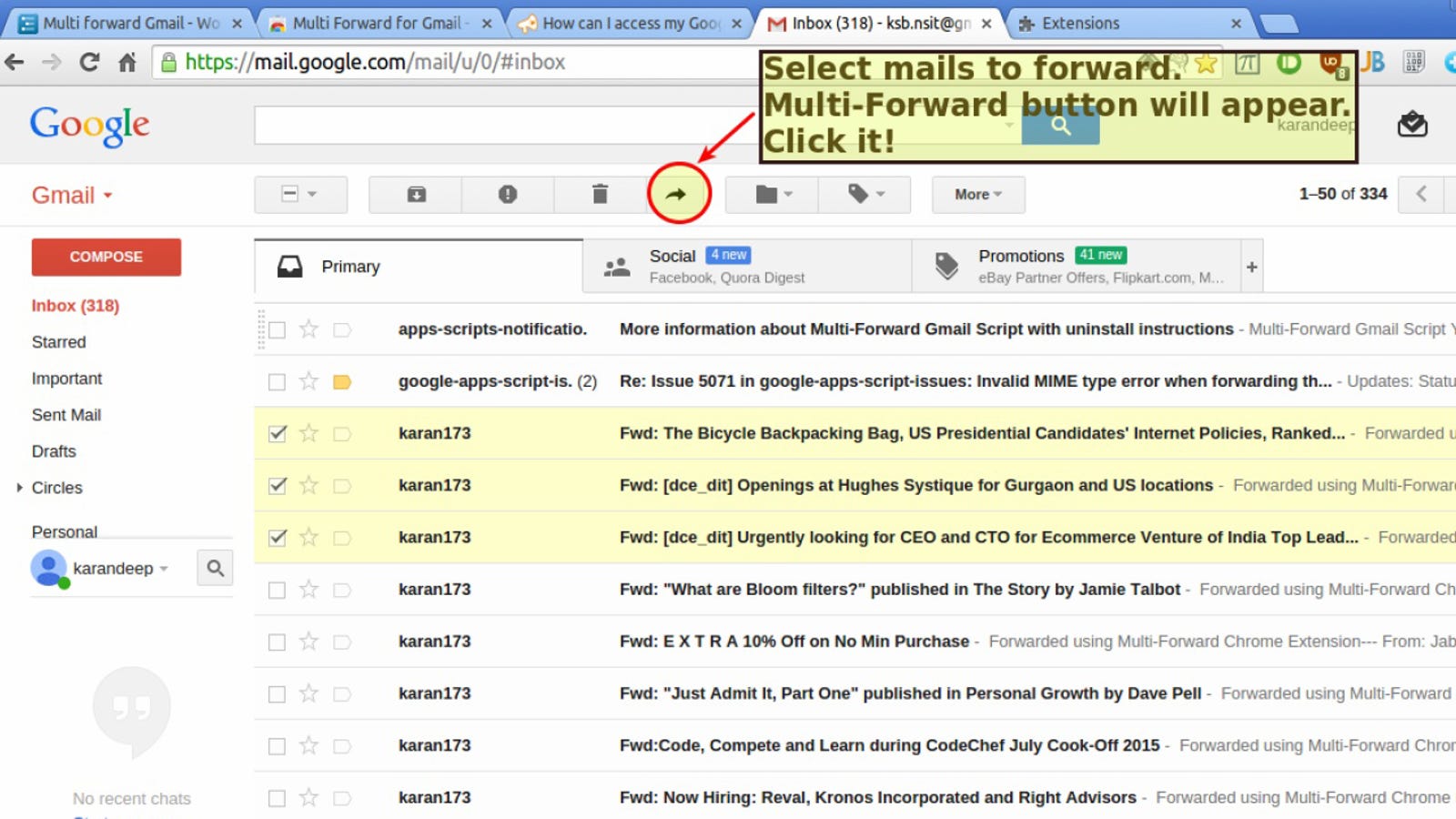Open the Gmail product dropdown
This screenshot has height=819, width=1456.
coord(72,195)
